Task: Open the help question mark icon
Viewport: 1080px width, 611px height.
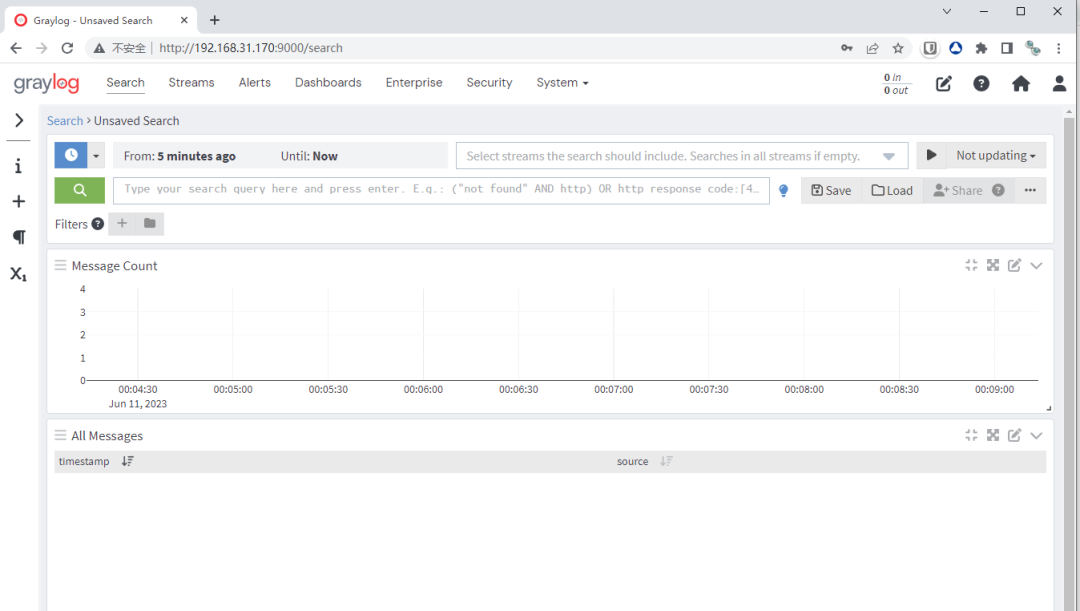Action: tap(981, 83)
